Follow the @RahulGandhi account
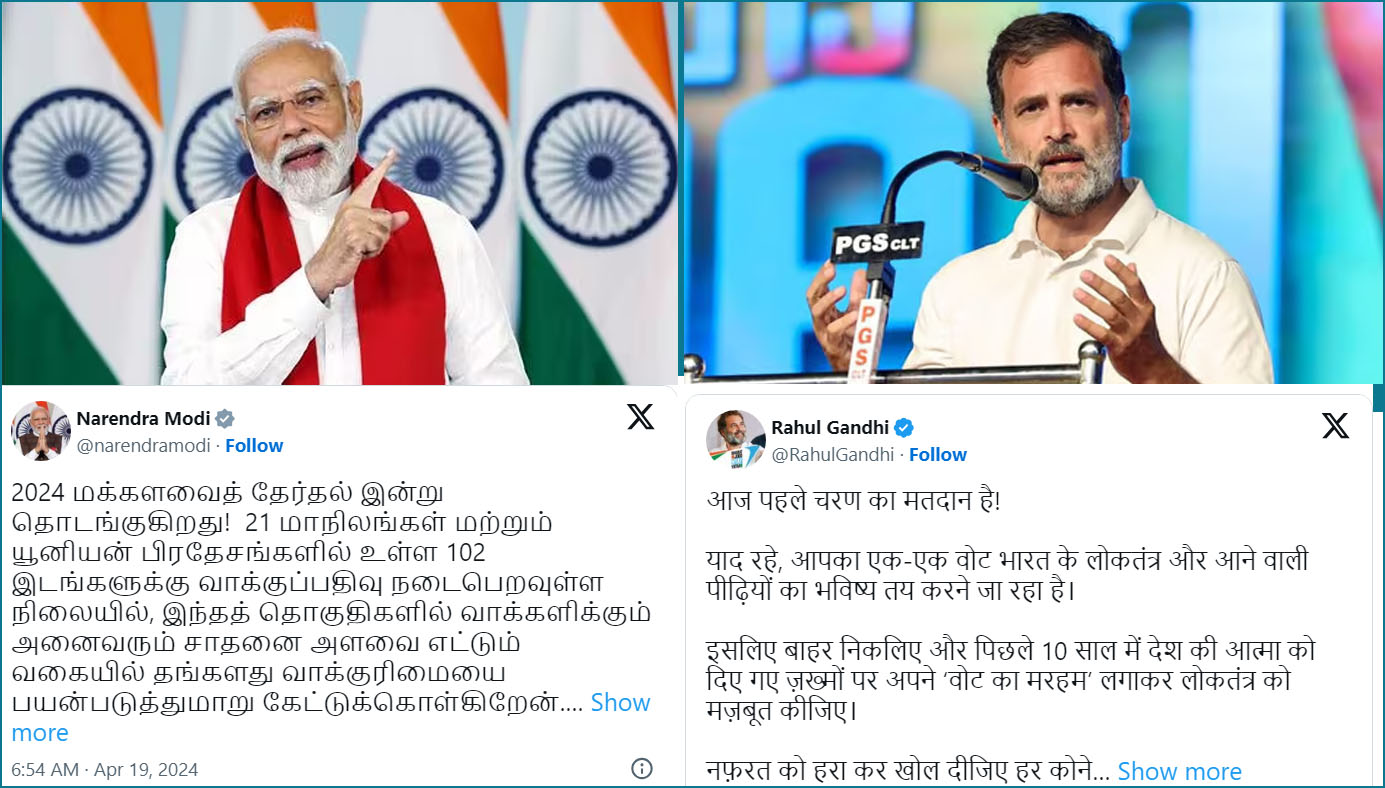Screen dimensions: 1385x788 pos(938,454)
